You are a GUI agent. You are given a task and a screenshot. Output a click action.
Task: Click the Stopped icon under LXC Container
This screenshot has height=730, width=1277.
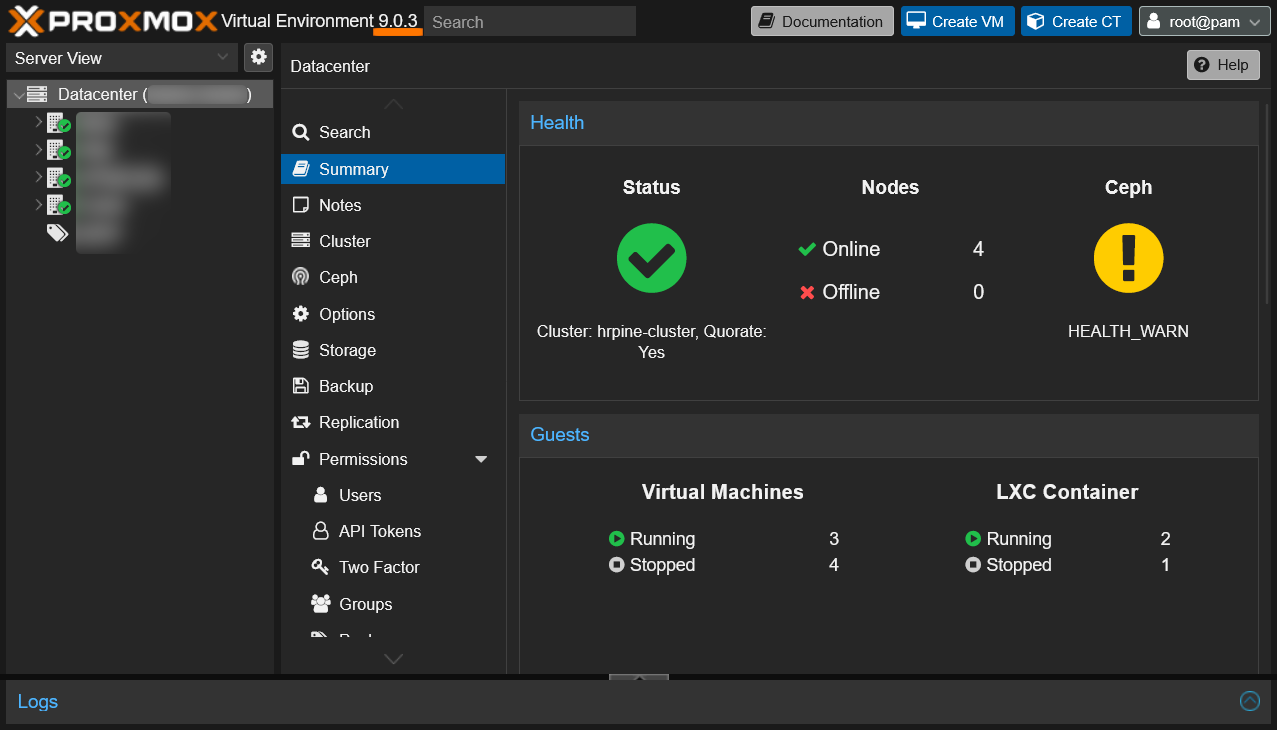(x=973, y=565)
